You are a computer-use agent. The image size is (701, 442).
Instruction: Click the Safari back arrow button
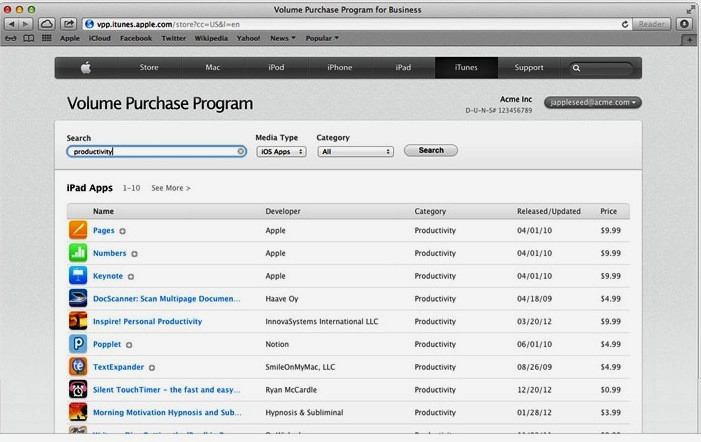pyautogui.click(x=11, y=24)
